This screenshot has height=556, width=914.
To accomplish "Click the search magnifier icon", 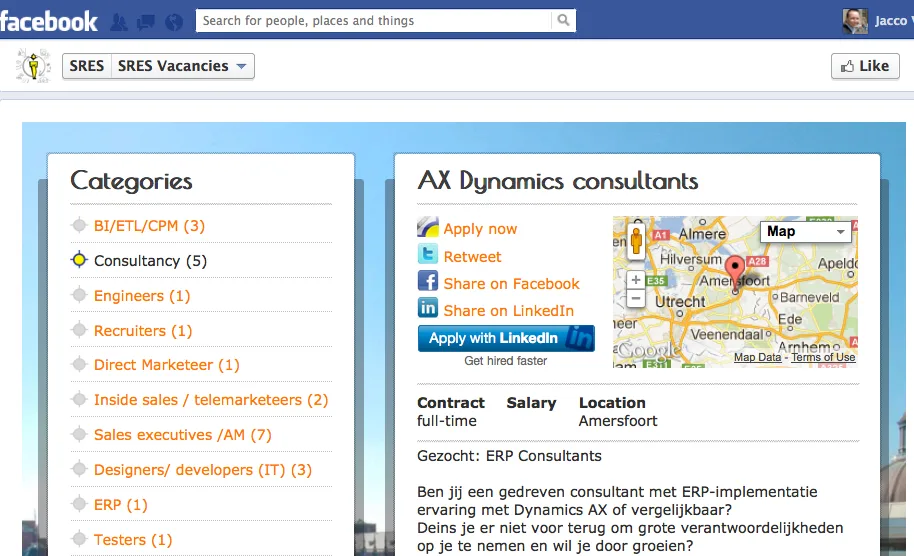I will (x=563, y=20).
